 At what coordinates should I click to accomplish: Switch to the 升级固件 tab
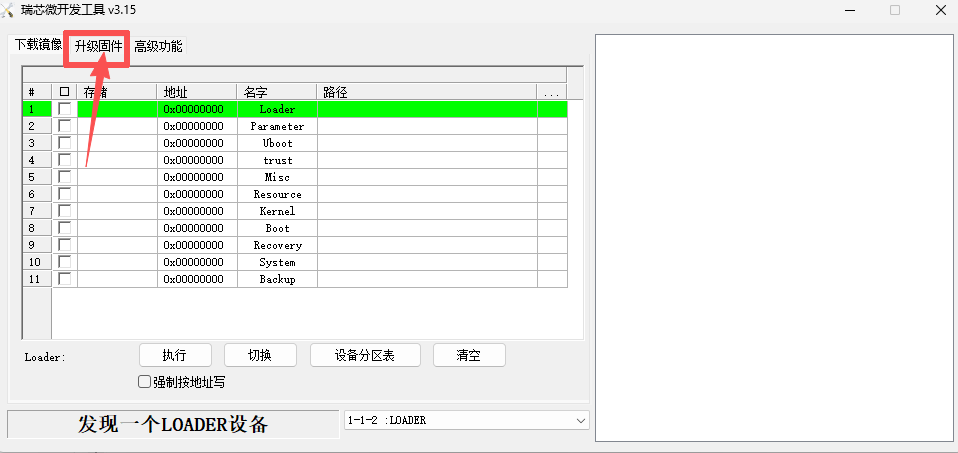98,46
